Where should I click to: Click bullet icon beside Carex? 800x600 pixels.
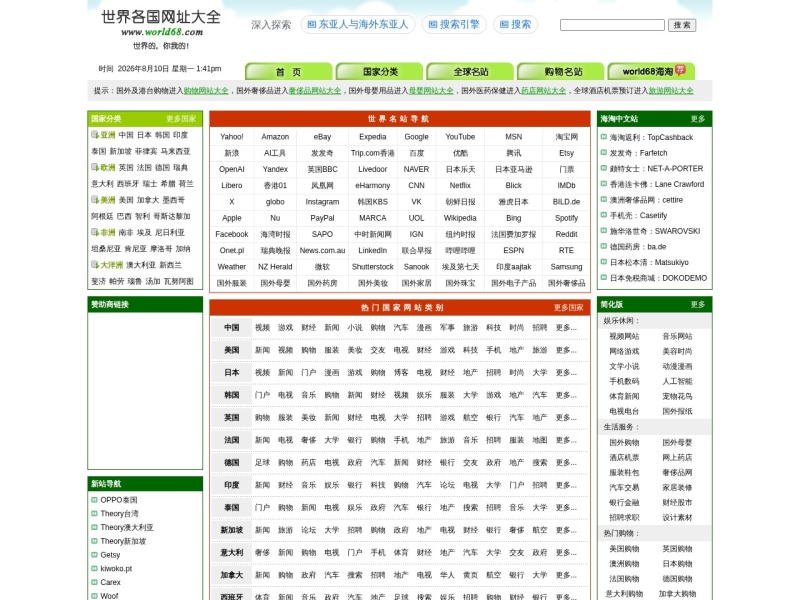[x=94, y=582]
